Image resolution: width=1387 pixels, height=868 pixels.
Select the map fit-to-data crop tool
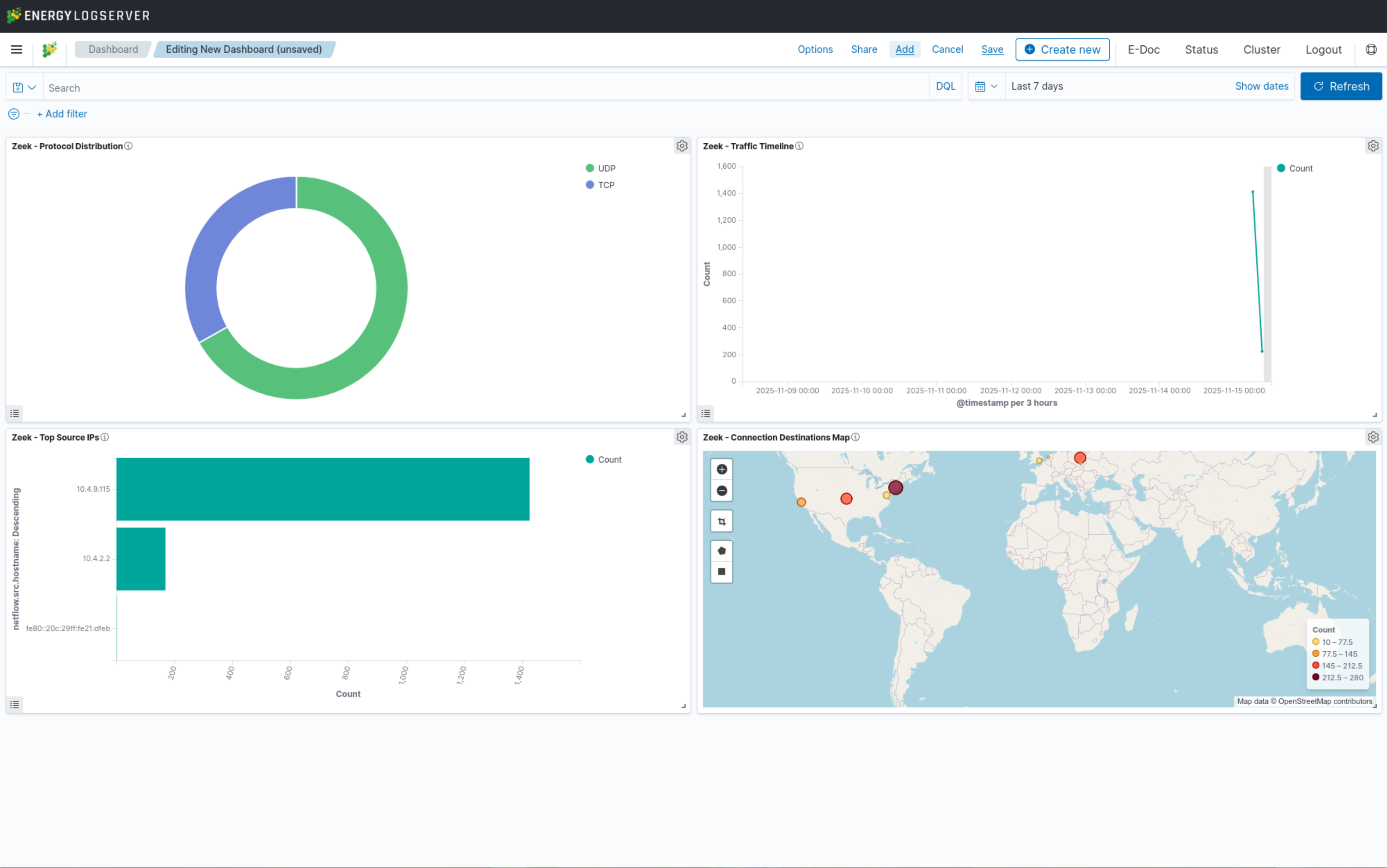tap(721, 521)
